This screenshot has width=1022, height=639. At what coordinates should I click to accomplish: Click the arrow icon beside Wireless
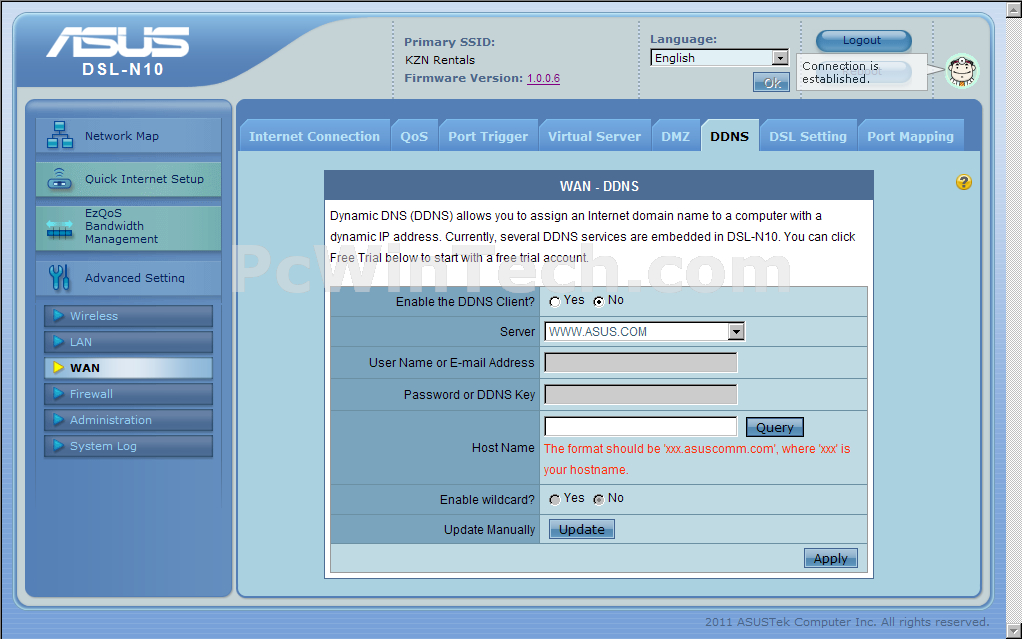pos(58,316)
